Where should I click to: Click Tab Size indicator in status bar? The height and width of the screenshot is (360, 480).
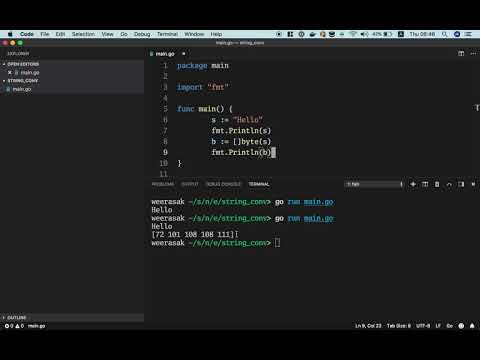[x=399, y=326]
